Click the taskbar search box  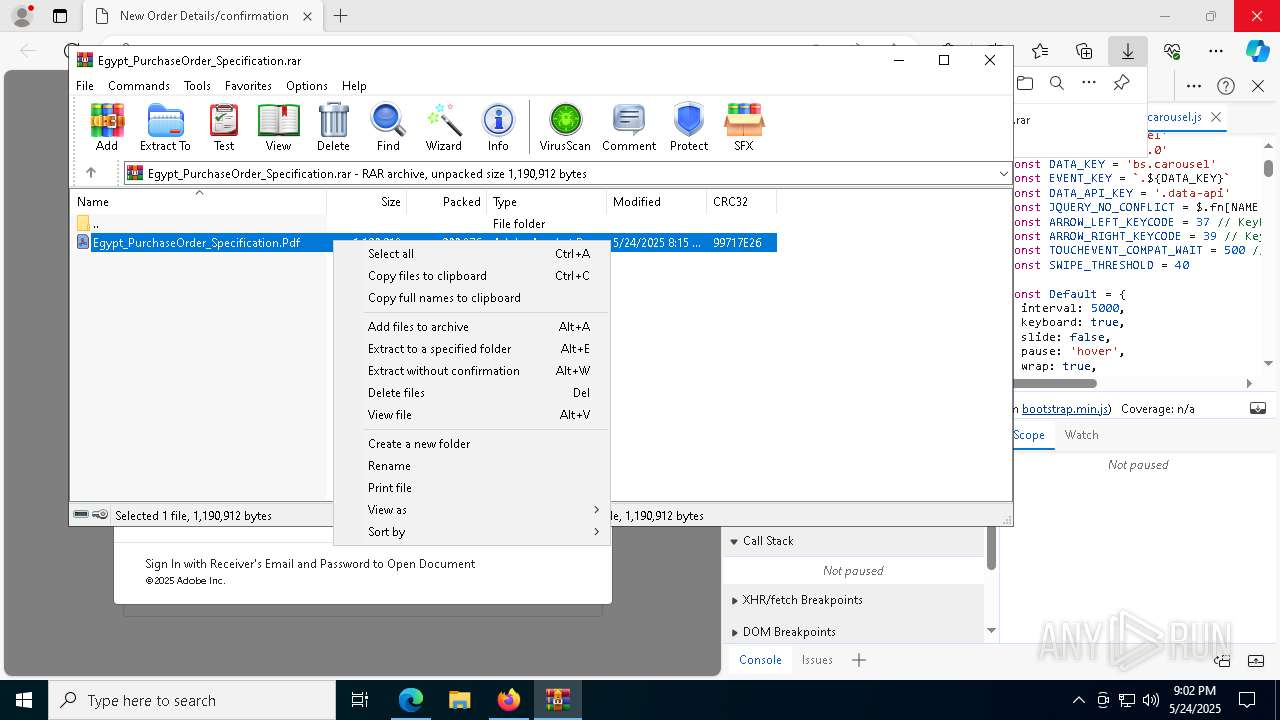(x=192, y=700)
